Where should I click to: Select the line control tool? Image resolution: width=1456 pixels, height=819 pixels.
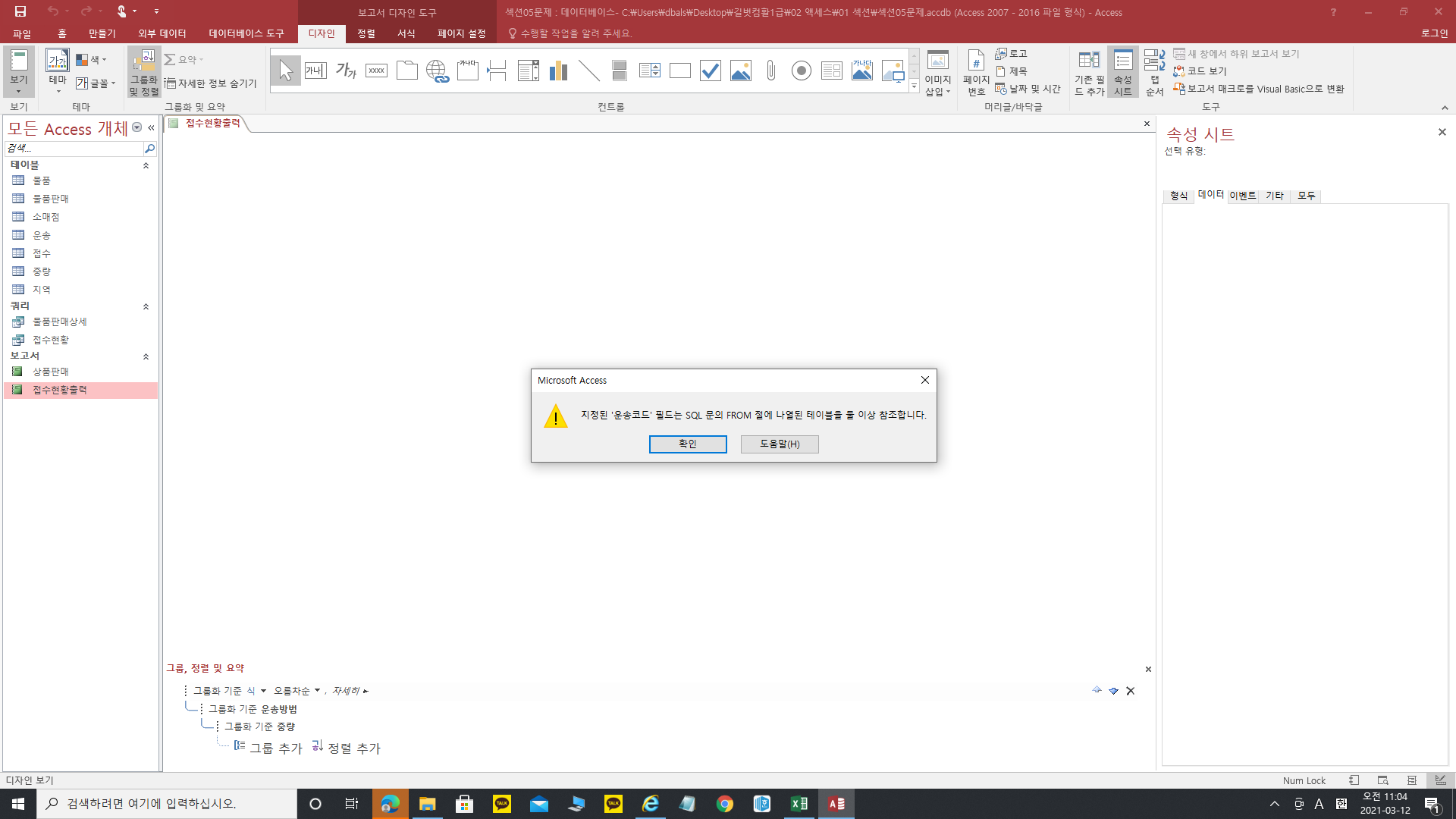pos(588,71)
